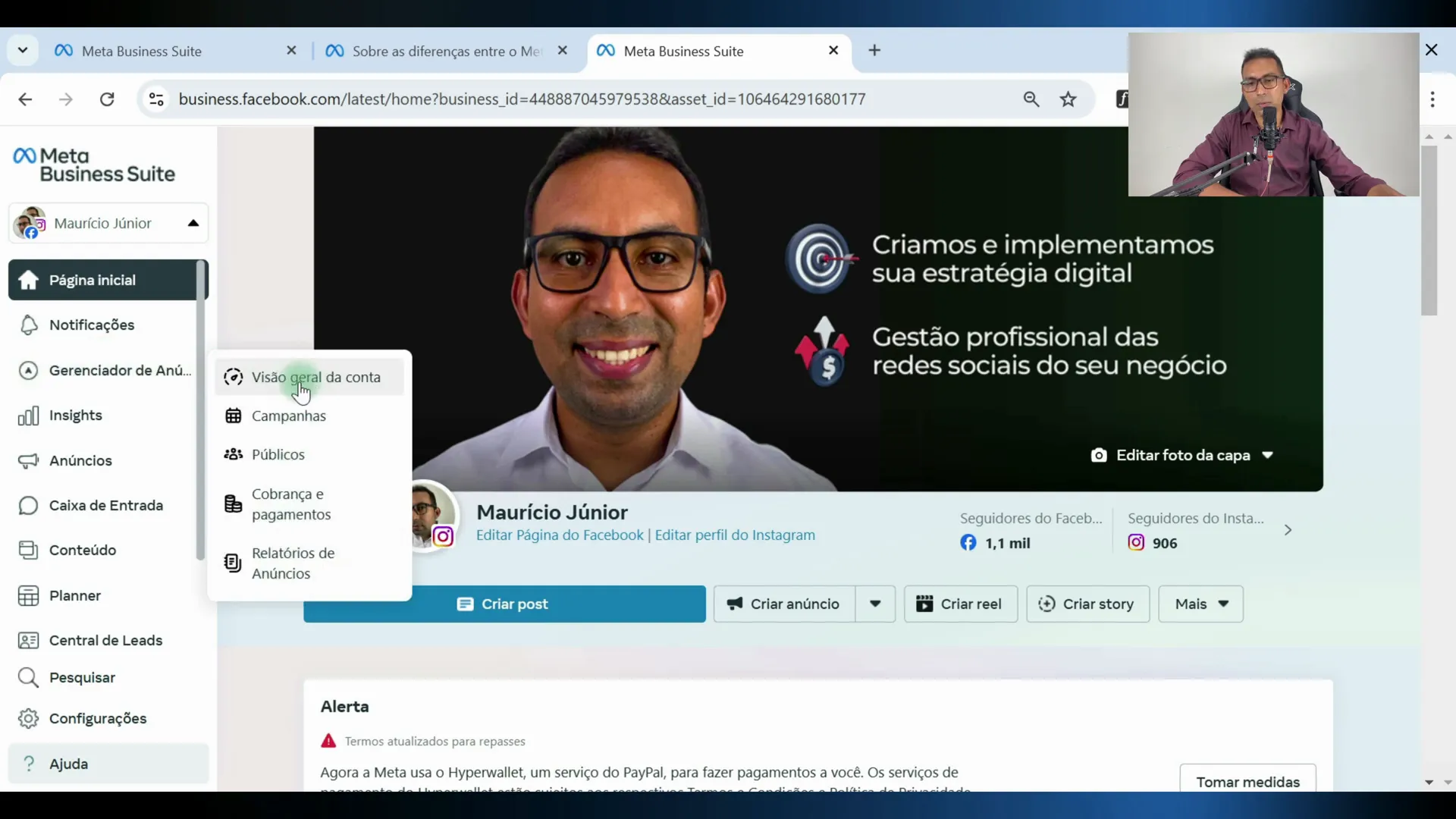Click the Instagram badge on profile picture
1456x819 pixels.
point(443,537)
